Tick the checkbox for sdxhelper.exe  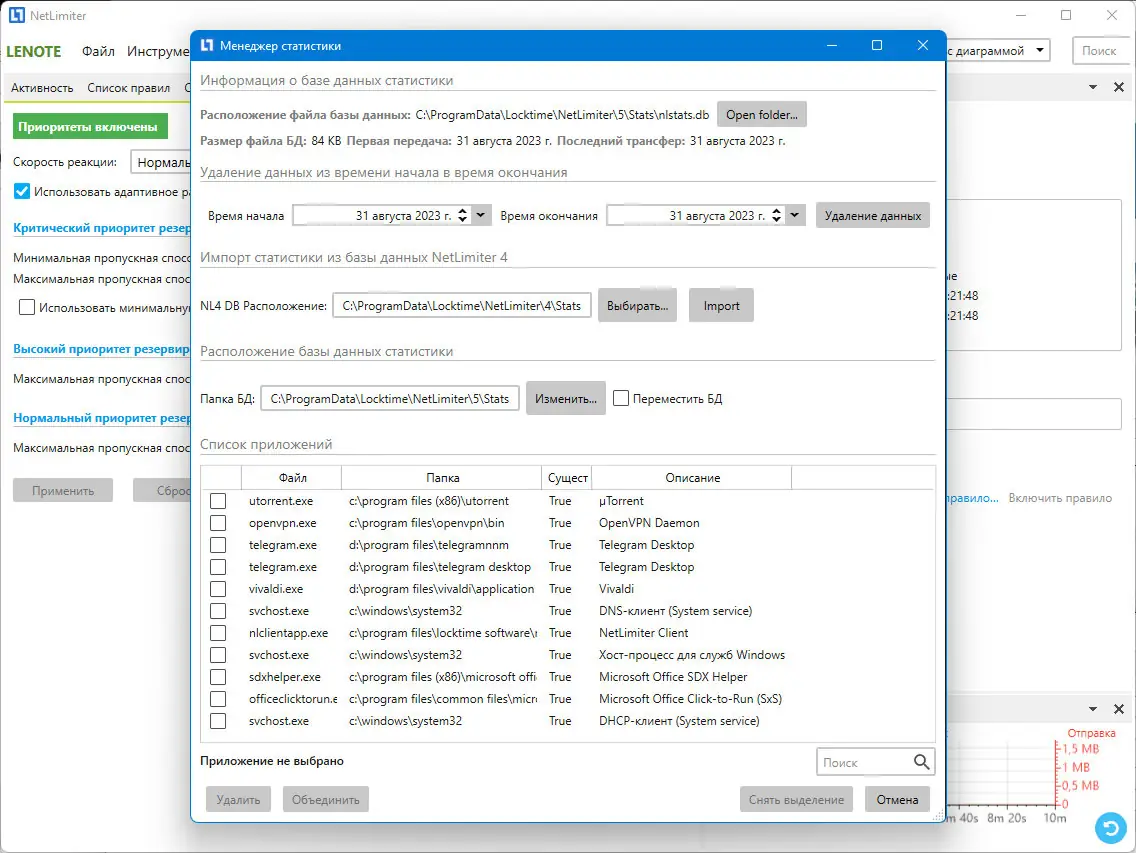click(x=217, y=677)
